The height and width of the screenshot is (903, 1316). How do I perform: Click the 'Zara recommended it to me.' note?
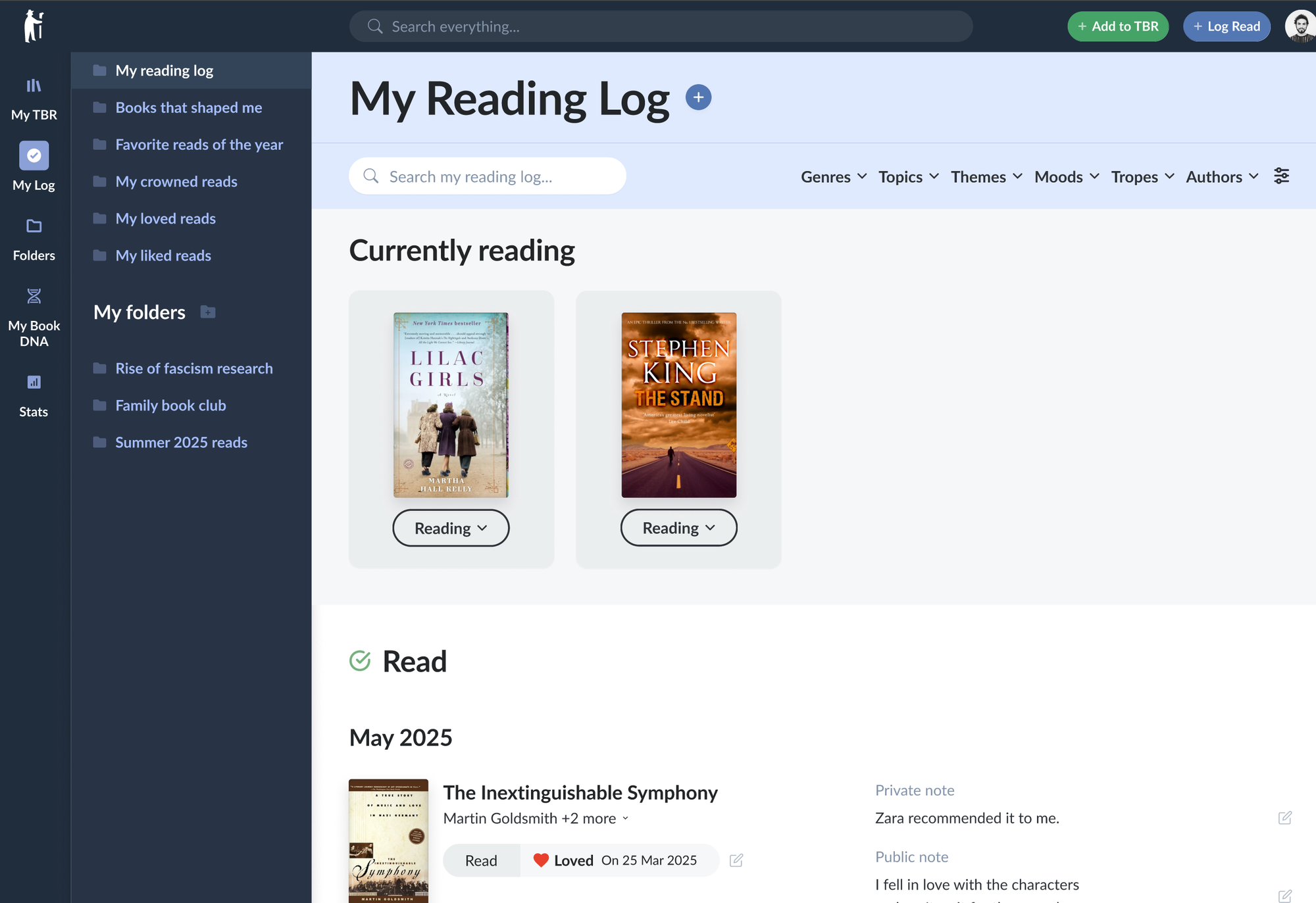point(967,818)
